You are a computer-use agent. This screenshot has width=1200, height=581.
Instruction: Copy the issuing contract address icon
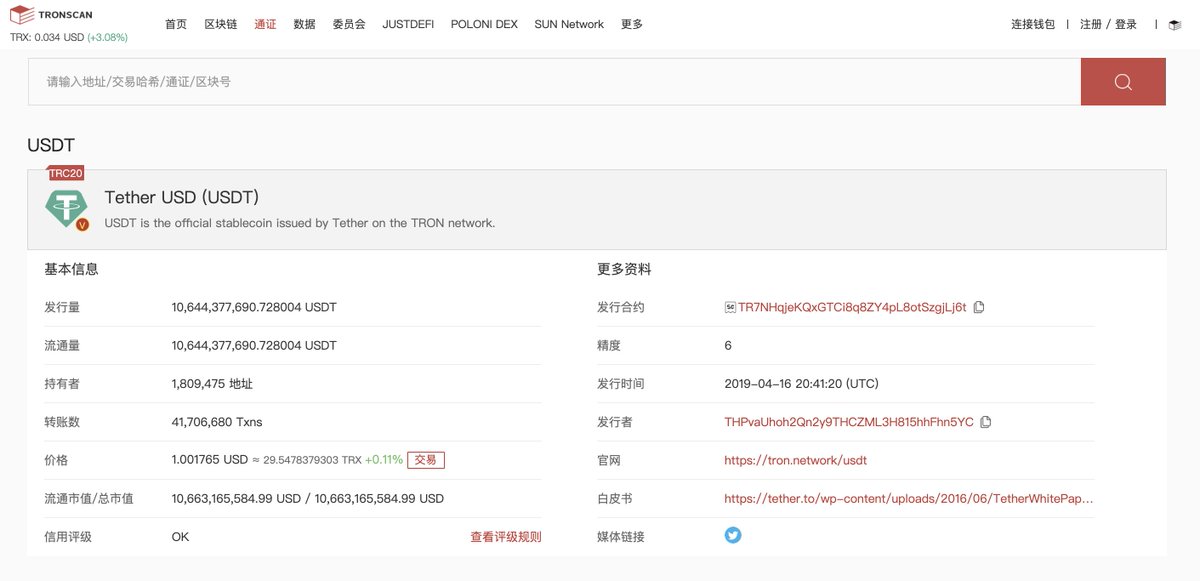tap(979, 307)
